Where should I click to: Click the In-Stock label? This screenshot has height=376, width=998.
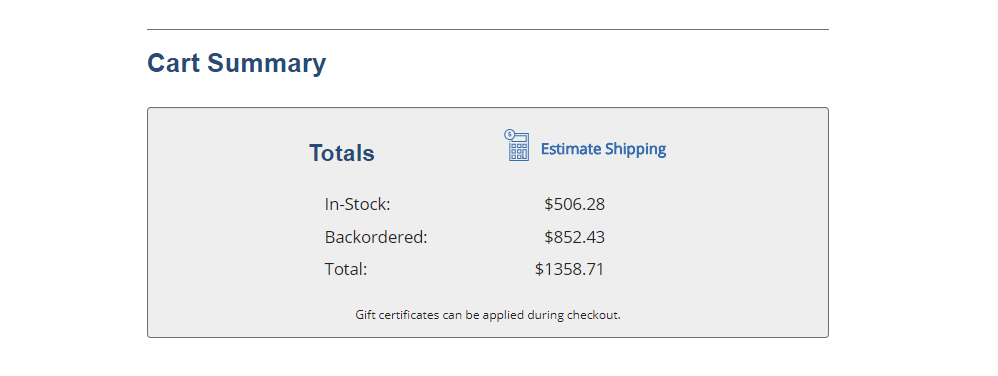click(357, 205)
